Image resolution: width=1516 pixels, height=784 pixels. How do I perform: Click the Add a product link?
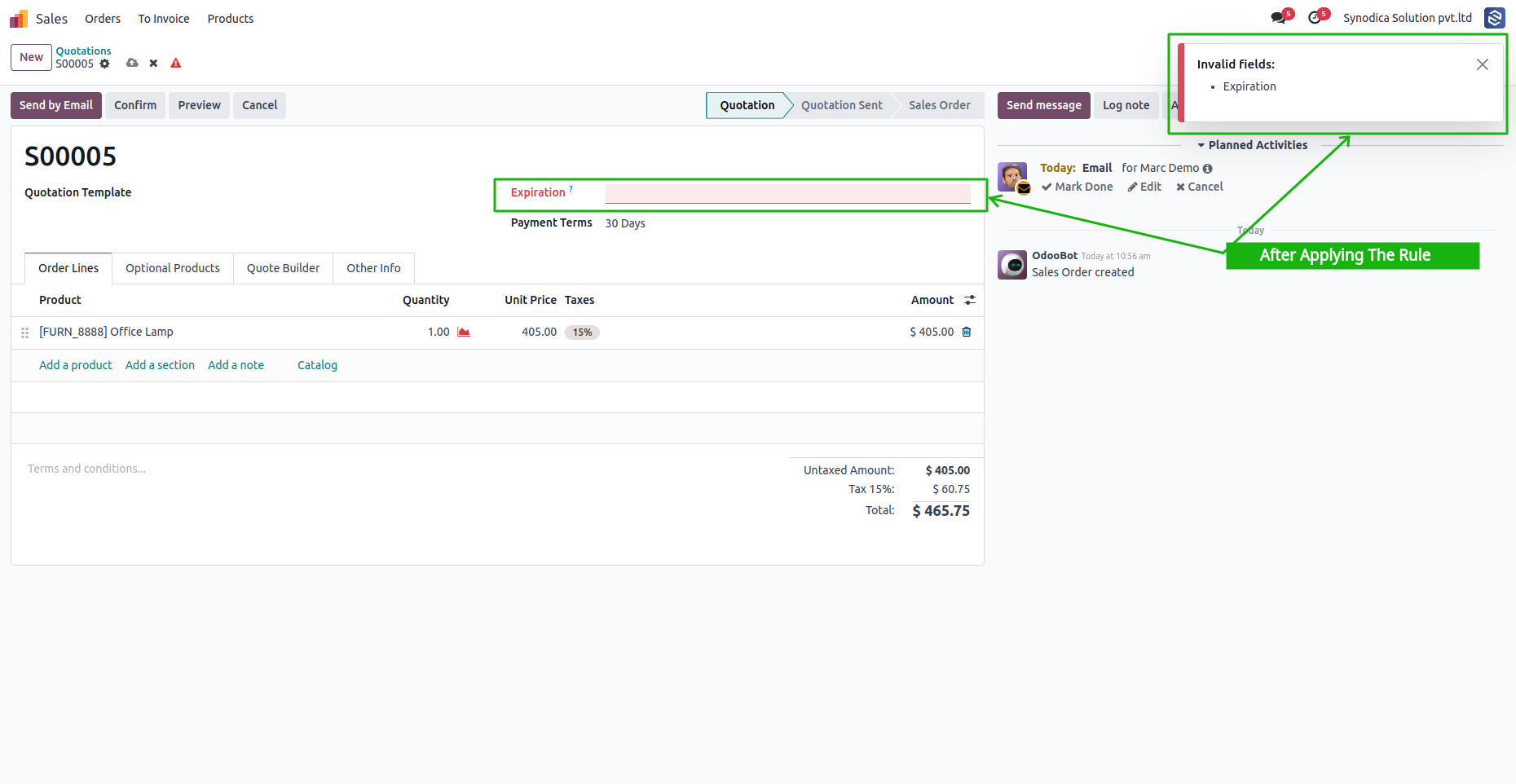[76, 365]
